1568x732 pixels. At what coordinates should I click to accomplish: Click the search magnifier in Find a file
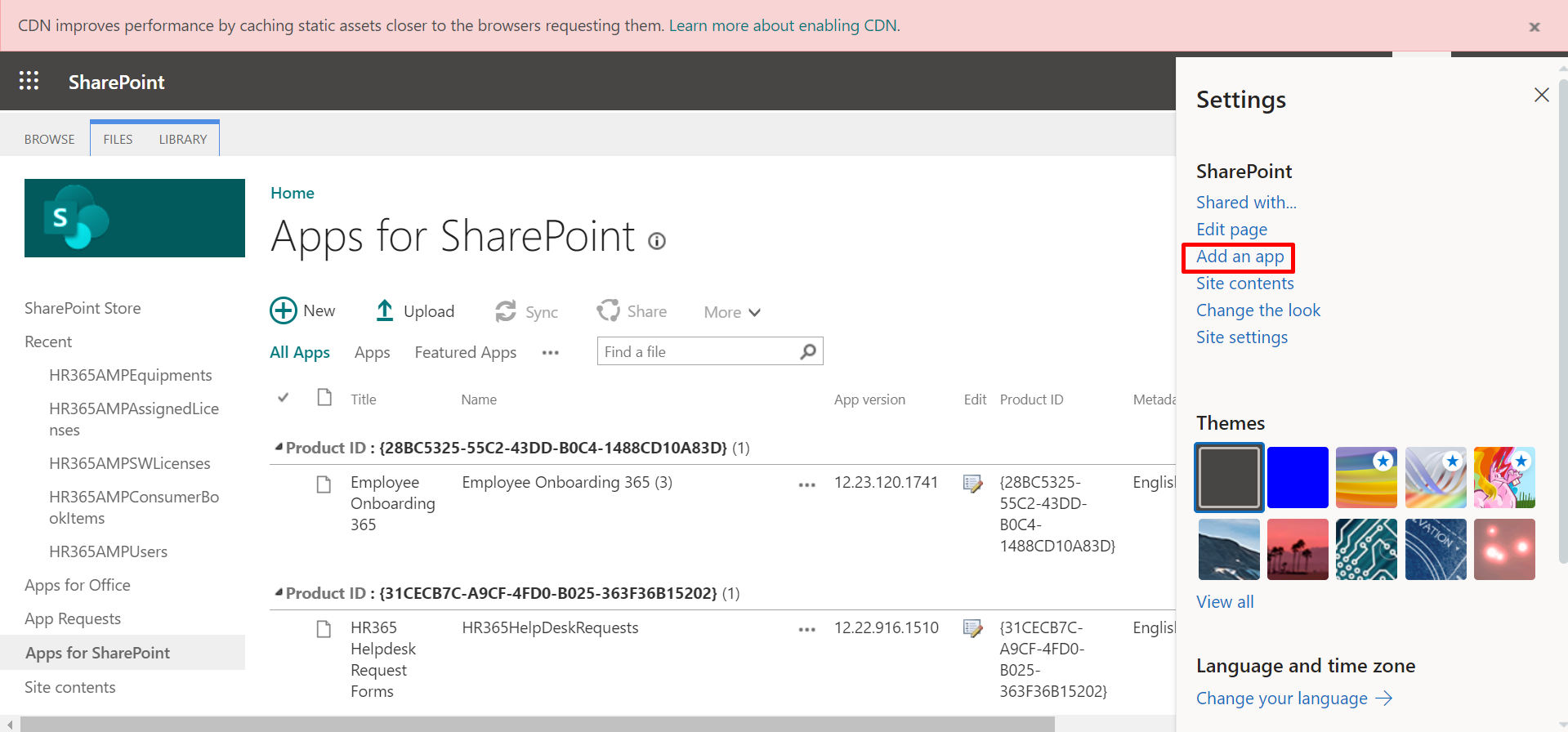coord(808,351)
